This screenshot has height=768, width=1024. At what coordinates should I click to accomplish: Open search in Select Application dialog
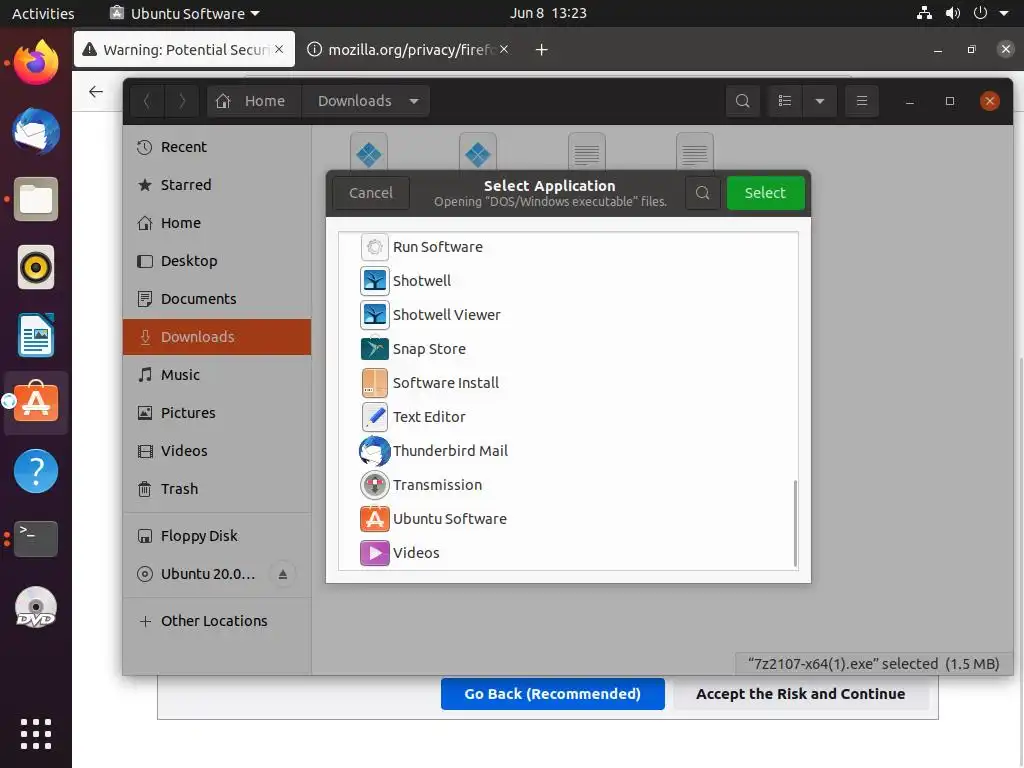tap(703, 193)
